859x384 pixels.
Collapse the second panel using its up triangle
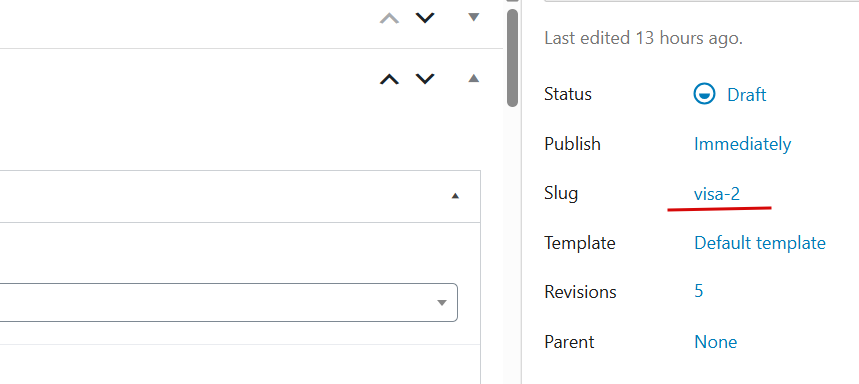tap(474, 78)
